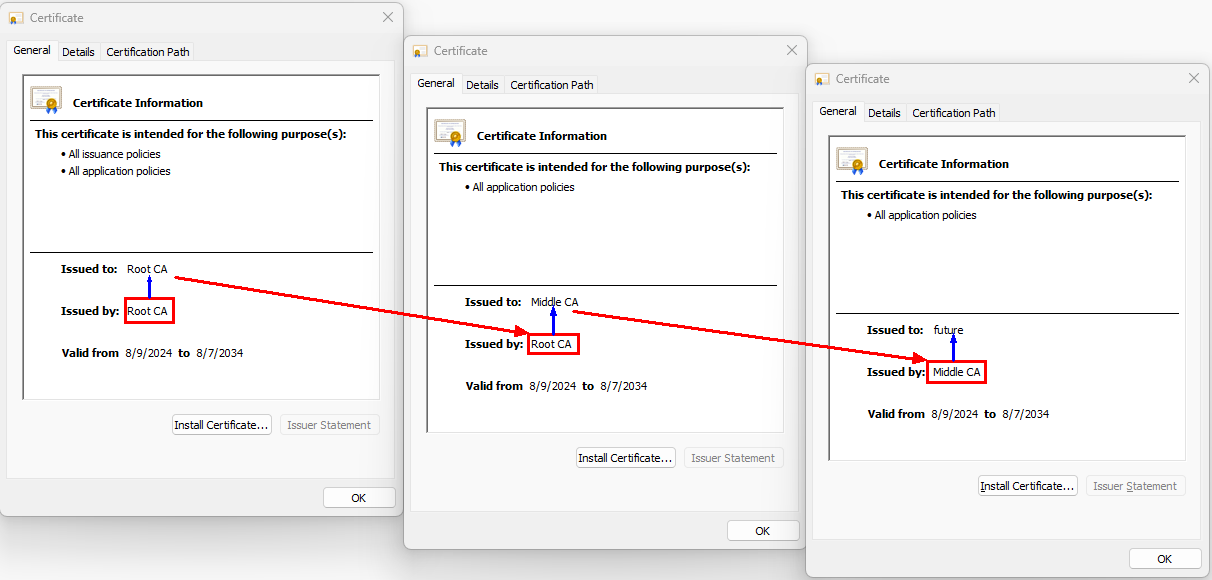This screenshot has width=1212, height=580.
Task: Click 'All issuance policies' in the Root CA window
Action: [x=114, y=154]
